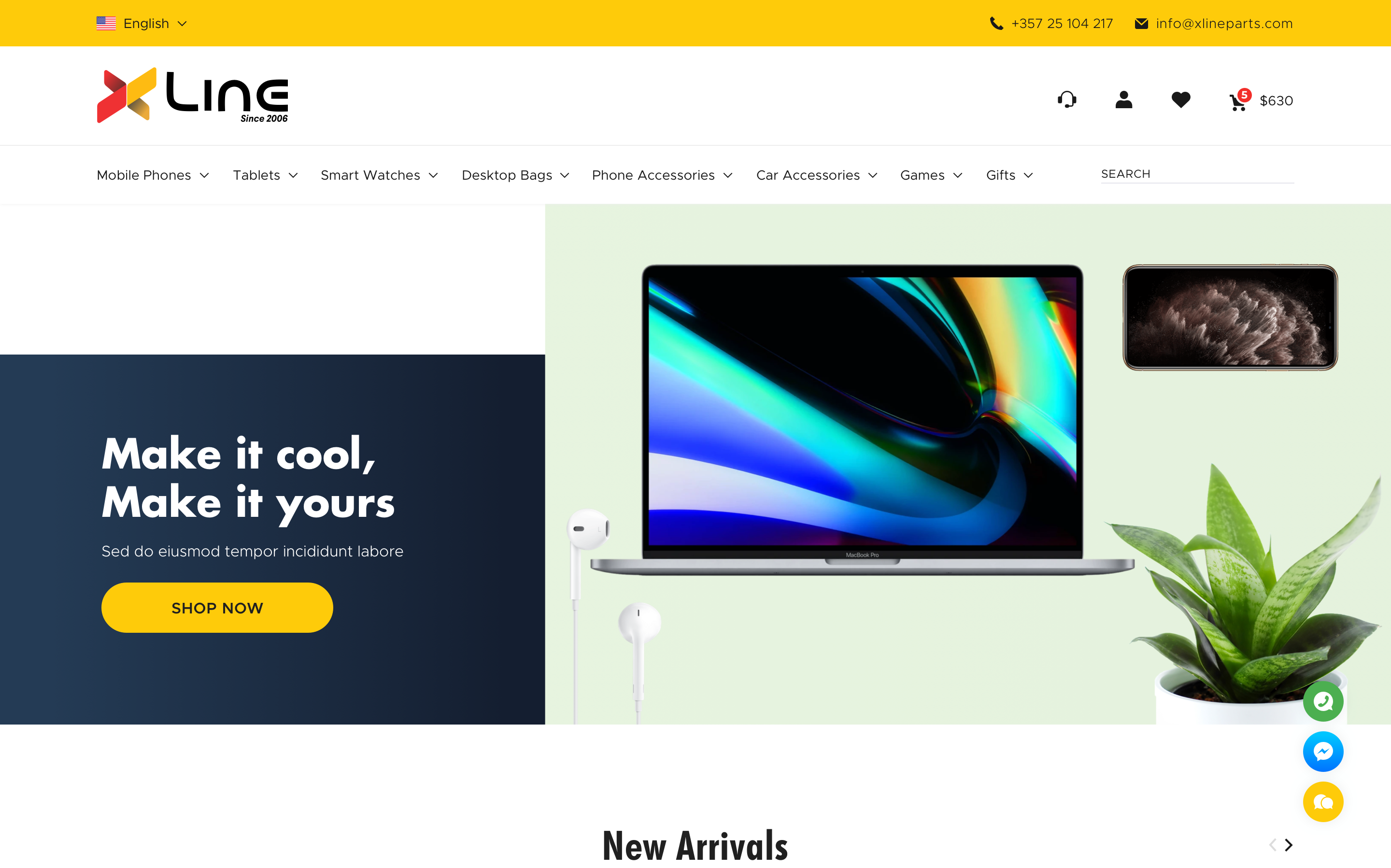Go to next New Arrivals with right arrow
The height and width of the screenshot is (868, 1391).
[x=1289, y=845]
